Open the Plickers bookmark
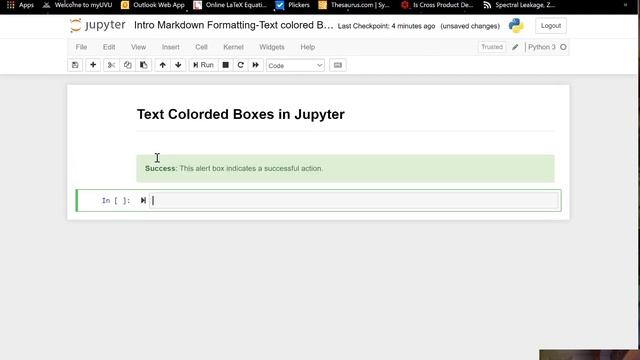640x360 pixels. tap(293, 5)
